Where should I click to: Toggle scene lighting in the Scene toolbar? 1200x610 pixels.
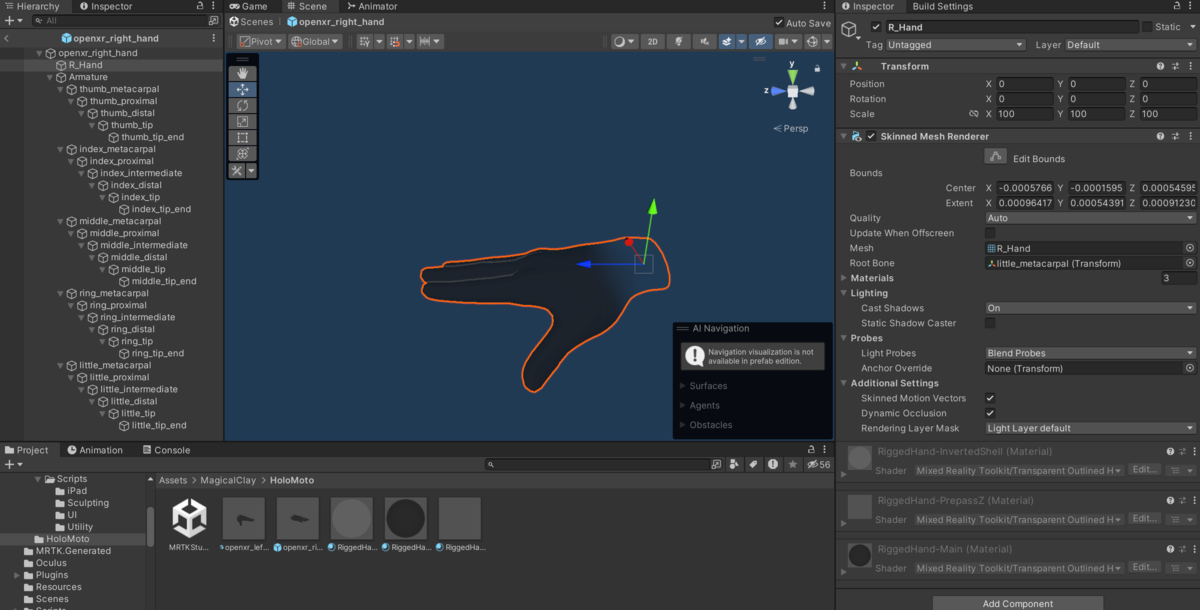coord(679,41)
